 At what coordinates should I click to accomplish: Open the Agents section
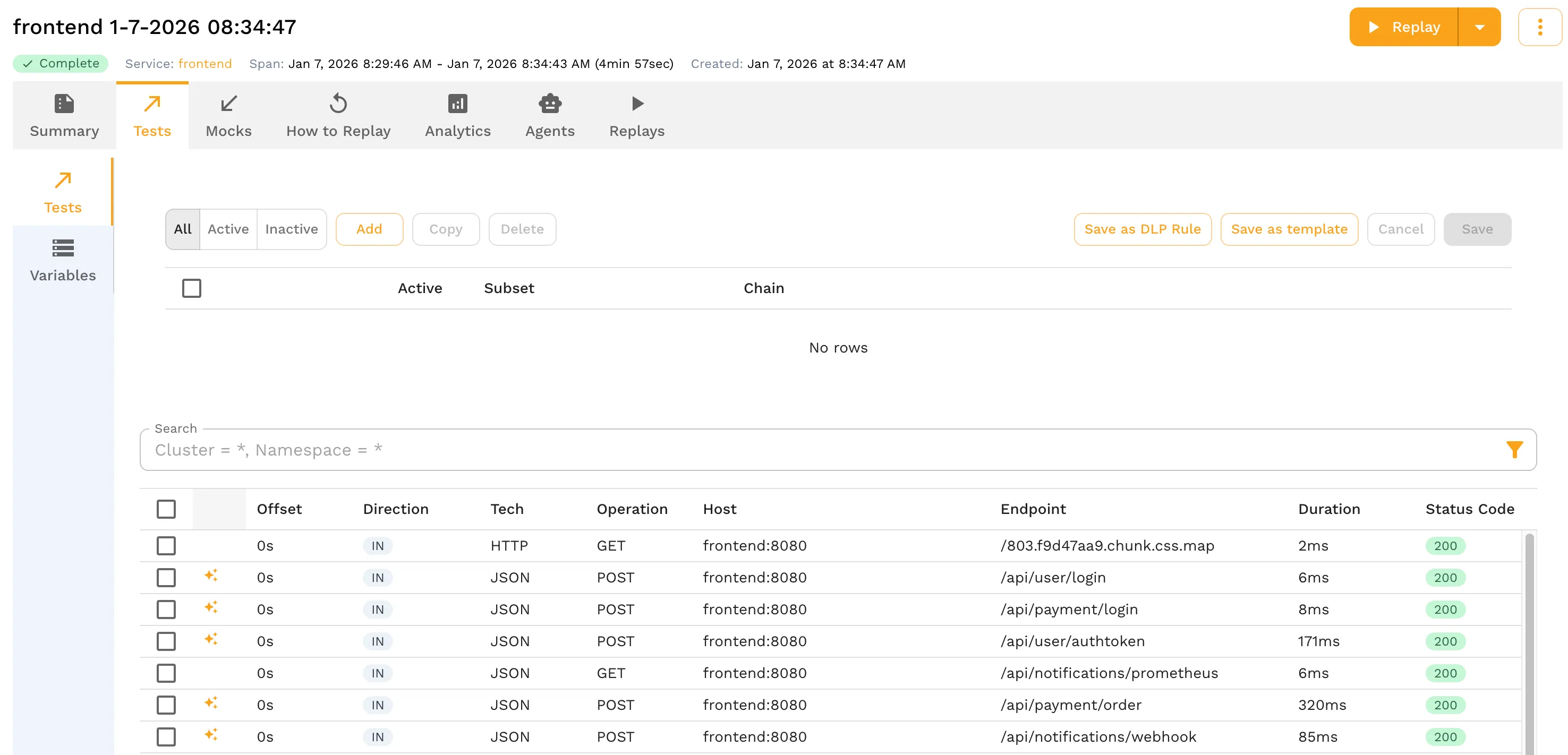[550, 116]
